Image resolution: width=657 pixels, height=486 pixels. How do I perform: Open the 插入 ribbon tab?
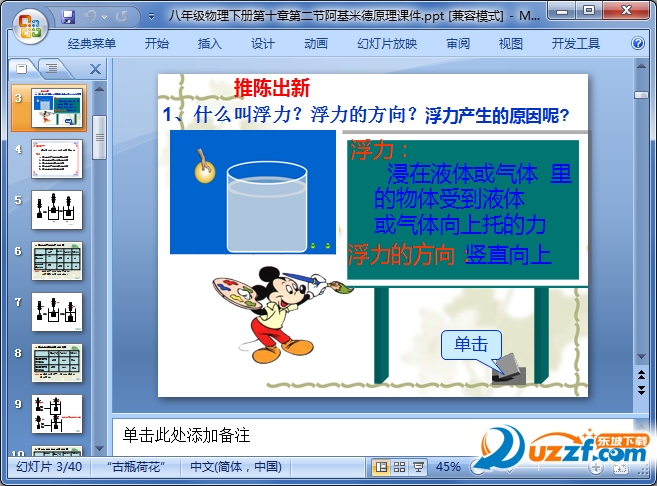(210, 44)
